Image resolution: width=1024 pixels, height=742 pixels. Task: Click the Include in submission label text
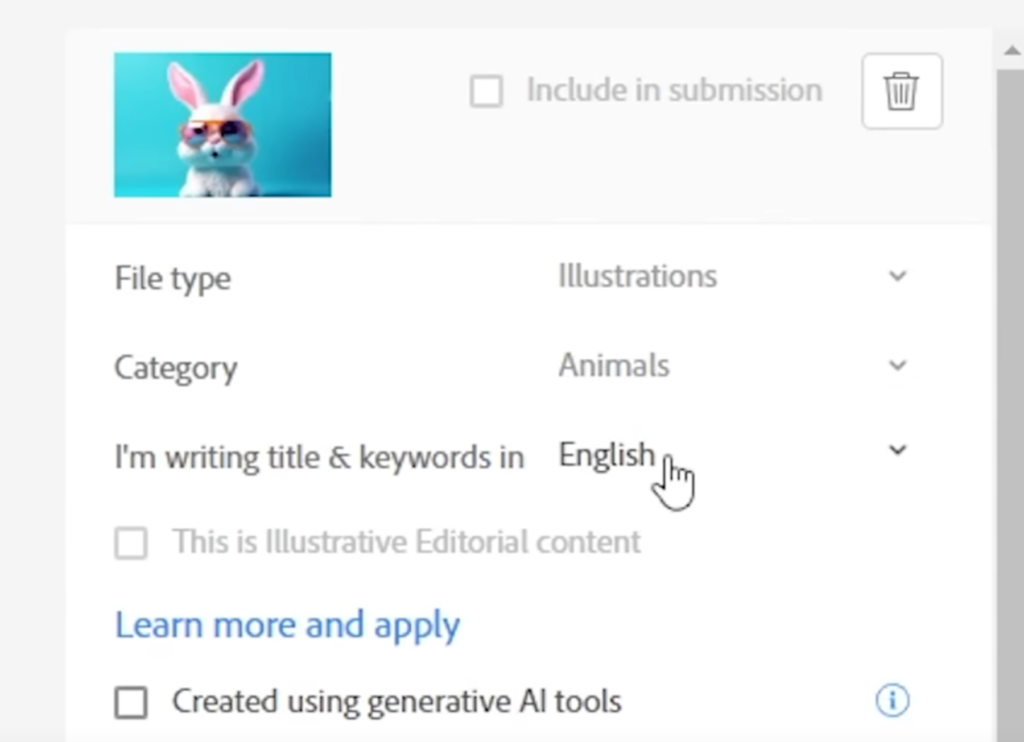(x=674, y=90)
